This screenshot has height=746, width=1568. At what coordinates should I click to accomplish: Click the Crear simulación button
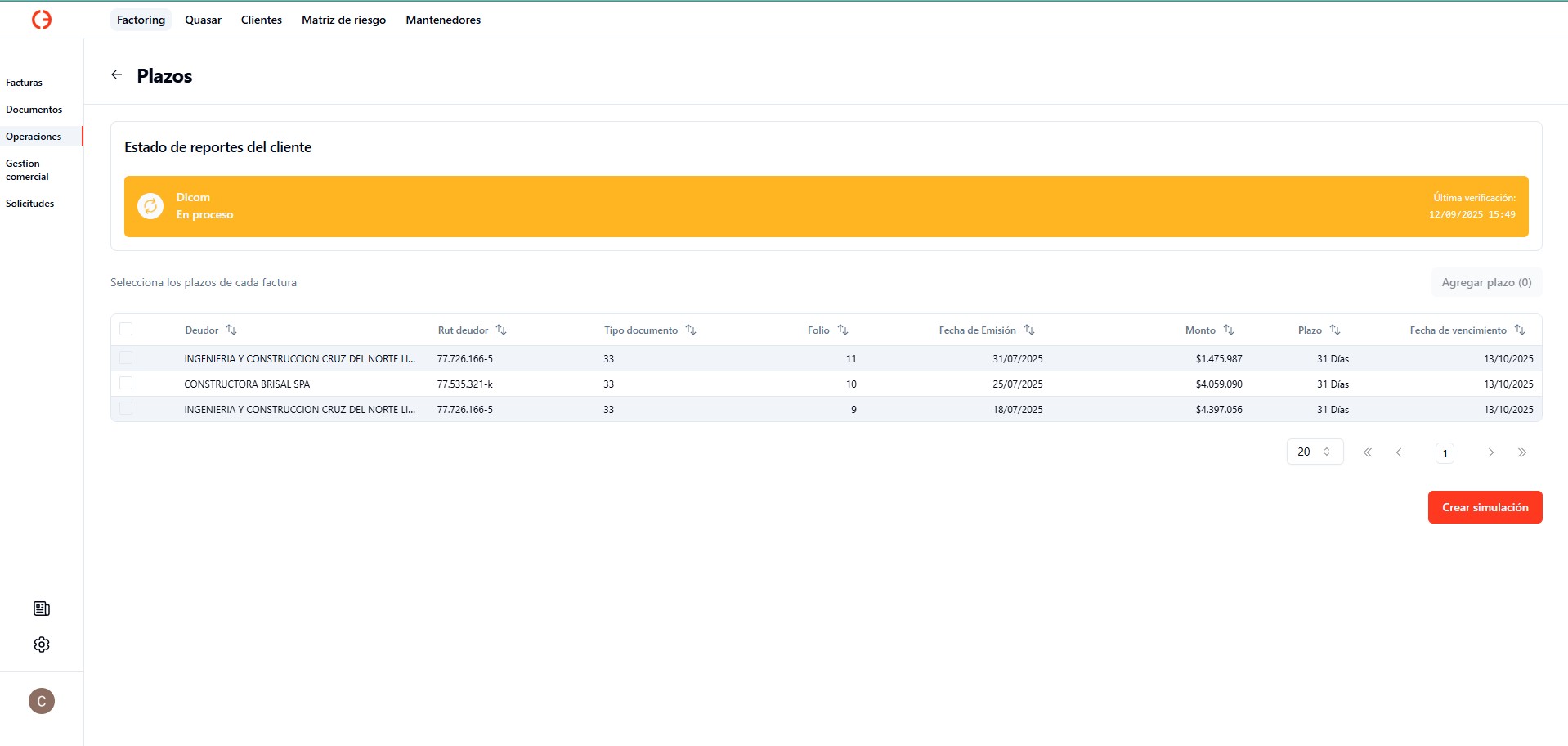pyautogui.click(x=1485, y=507)
